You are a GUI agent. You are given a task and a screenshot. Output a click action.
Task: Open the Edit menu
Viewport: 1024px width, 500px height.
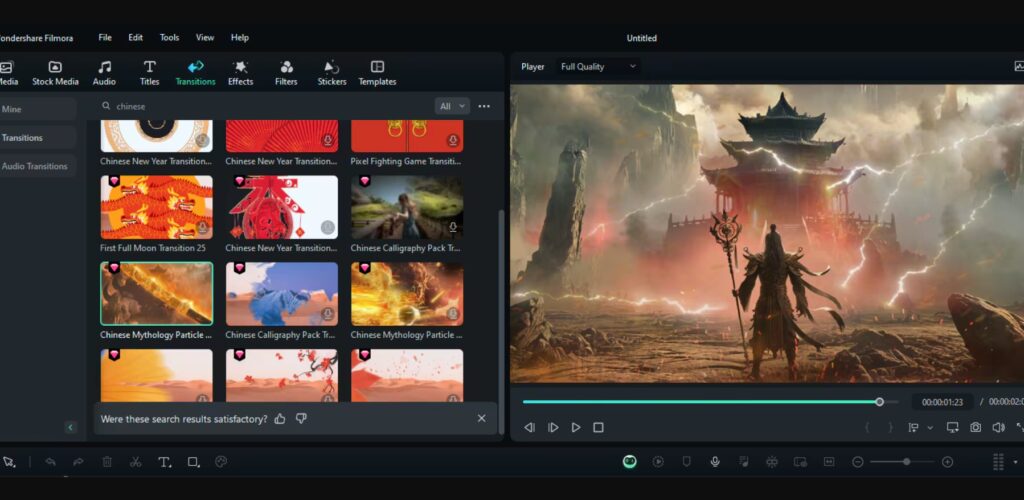click(x=135, y=38)
